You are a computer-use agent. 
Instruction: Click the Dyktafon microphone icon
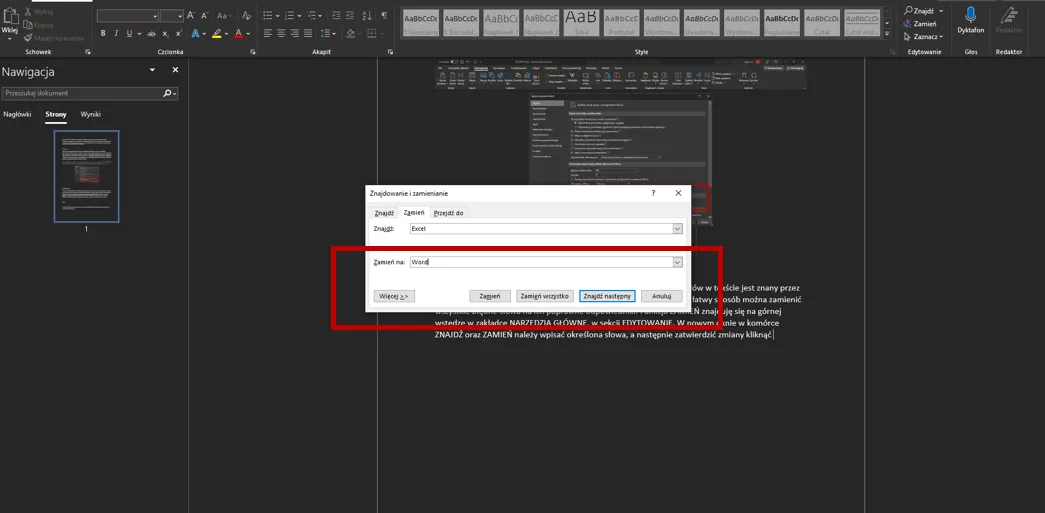(x=970, y=15)
